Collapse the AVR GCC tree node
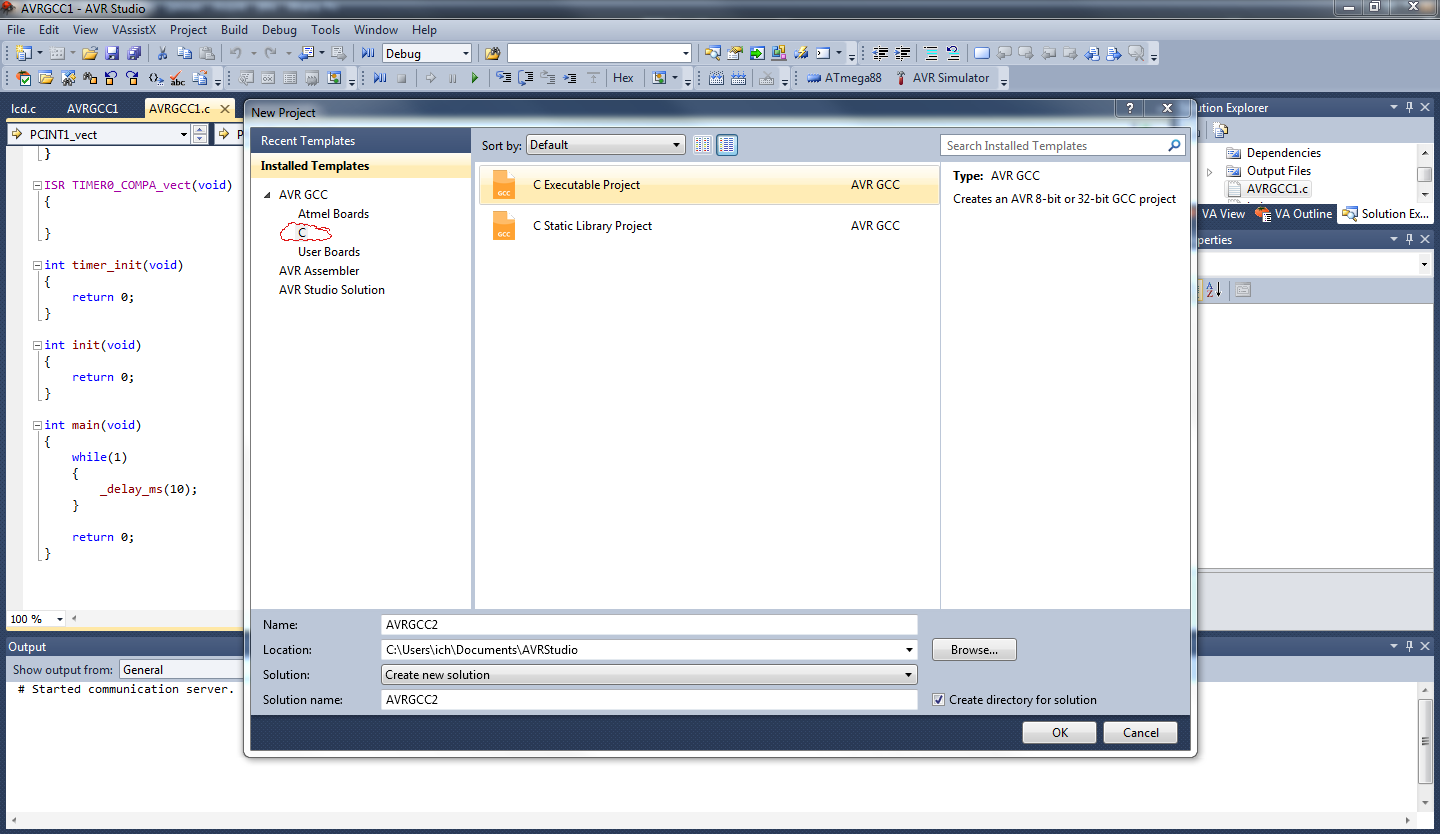This screenshot has width=1440, height=834. [267, 195]
